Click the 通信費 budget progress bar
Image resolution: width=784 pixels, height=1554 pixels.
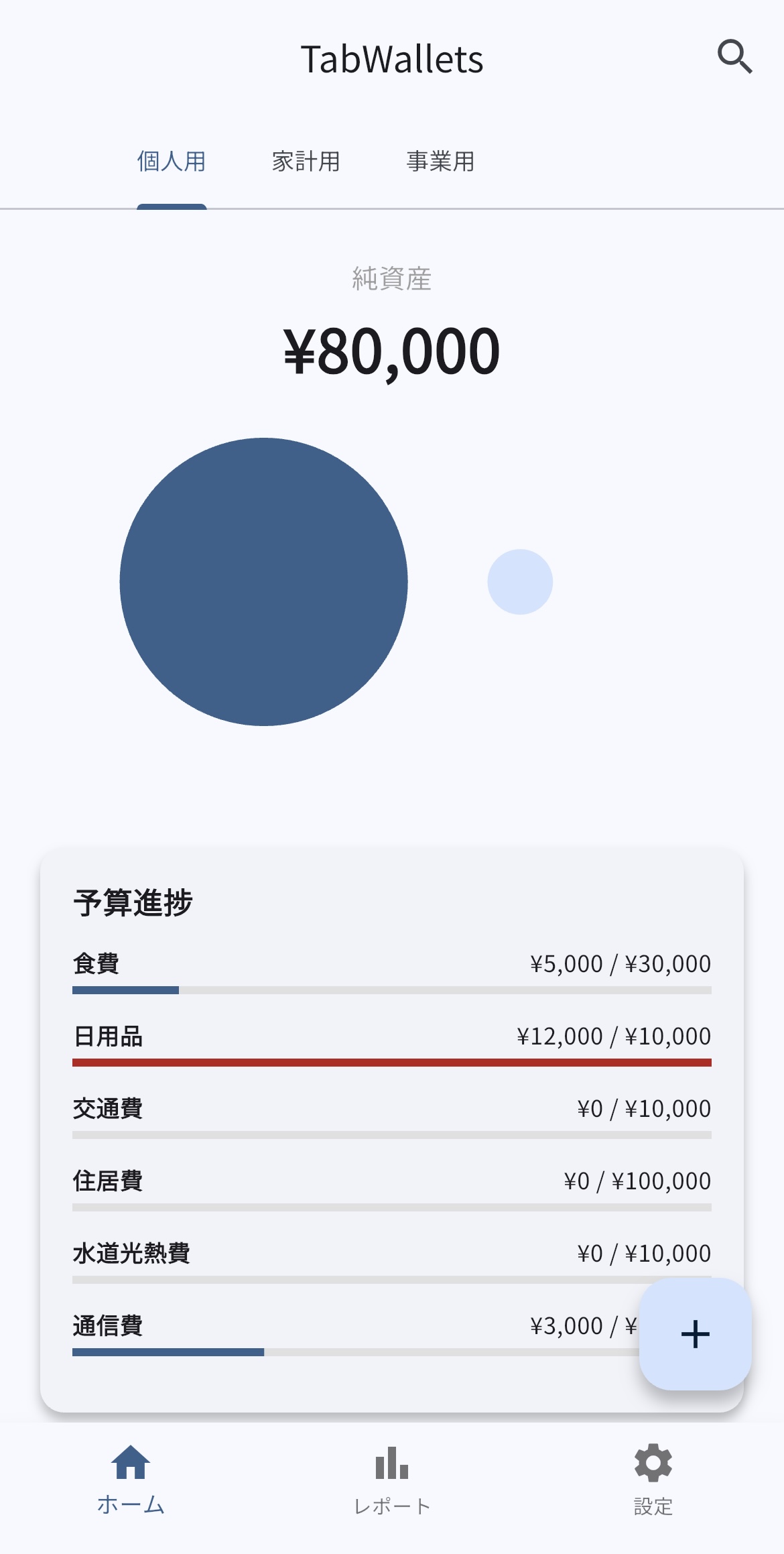(x=355, y=1352)
